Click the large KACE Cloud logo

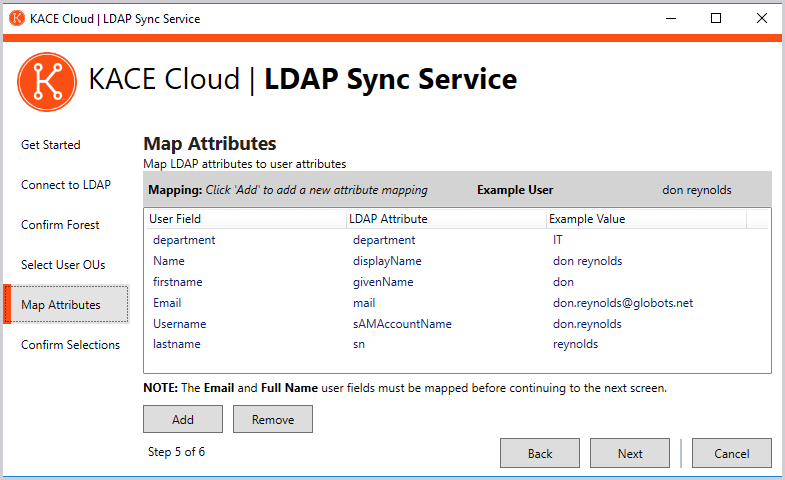(47, 81)
